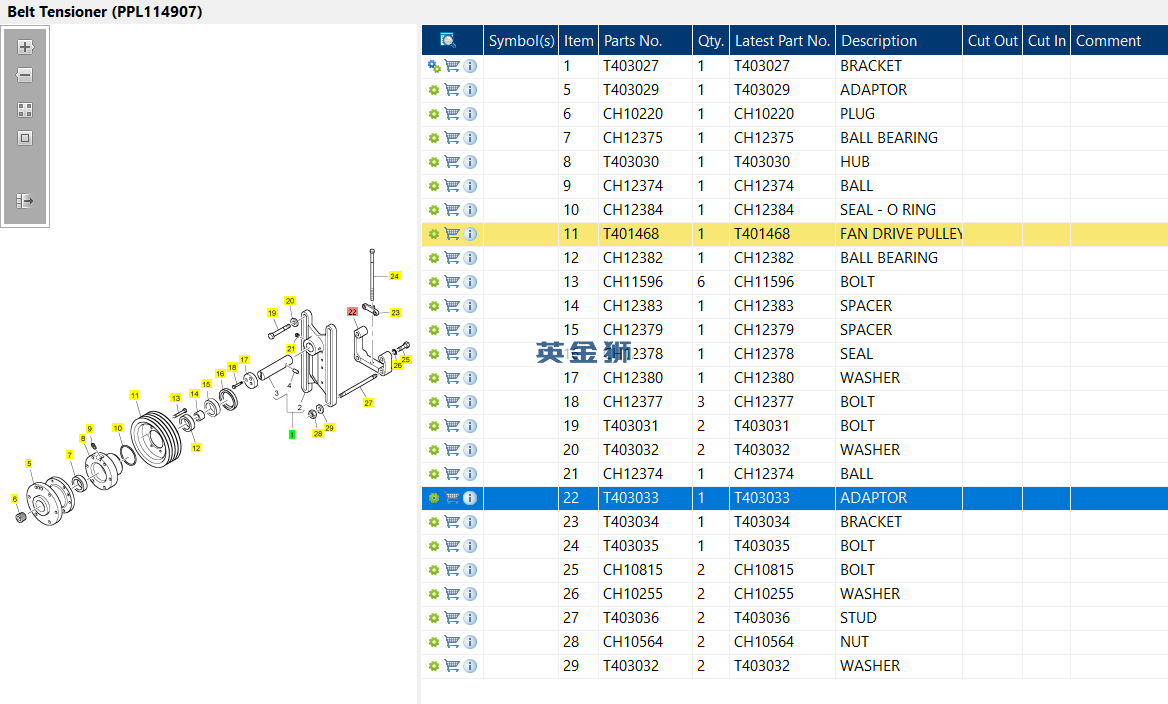Click gear icon for item 25 CH10815
This screenshot has width=1168, height=704.
click(x=434, y=570)
